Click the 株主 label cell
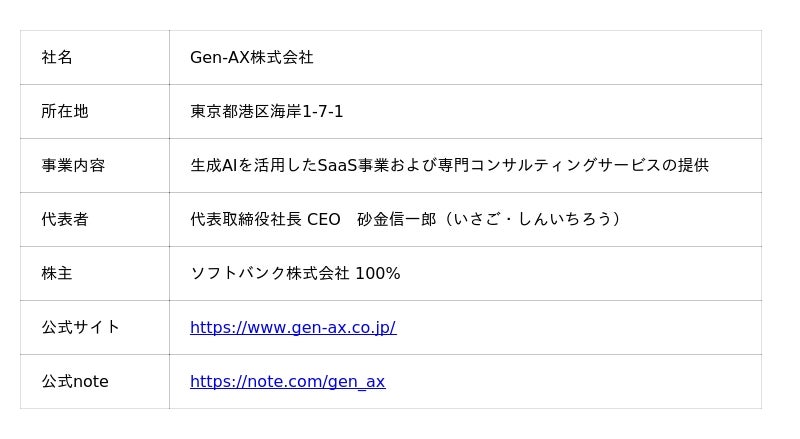Image resolution: width=800 pixels, height=439 pixels. pos(57,274)
